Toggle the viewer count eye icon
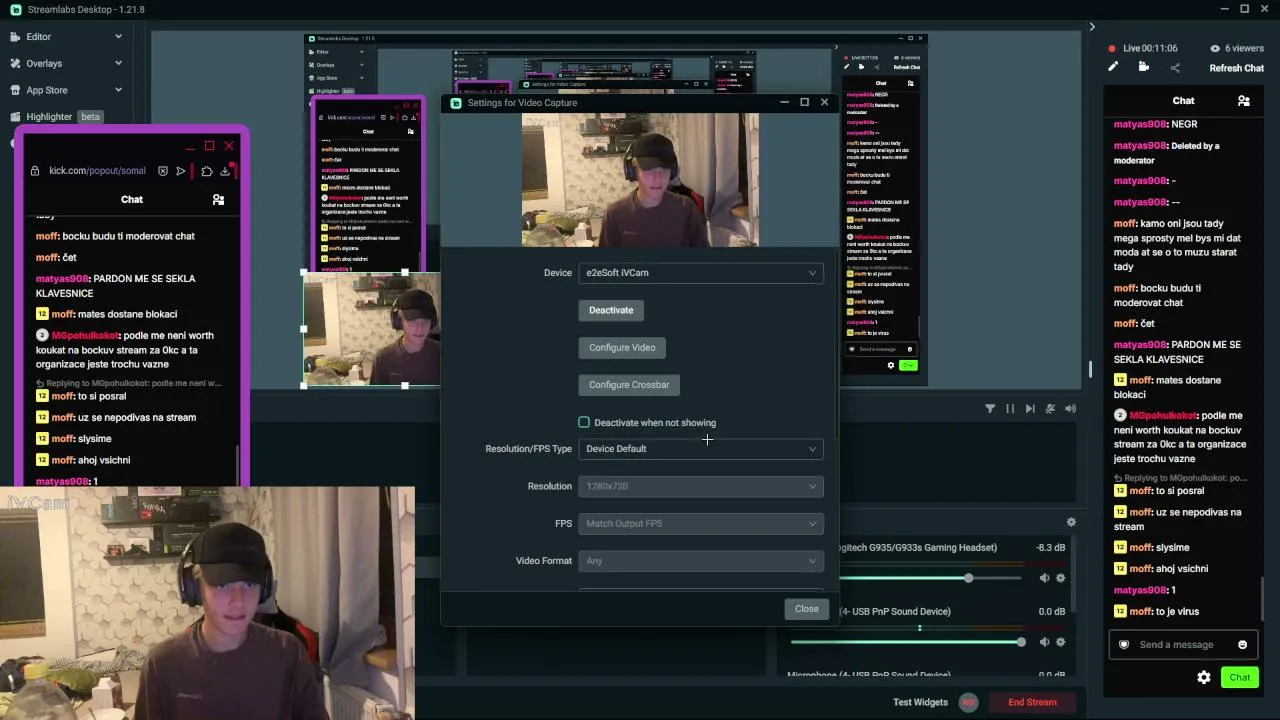1280x720 pixels. tap(1215, 48)
